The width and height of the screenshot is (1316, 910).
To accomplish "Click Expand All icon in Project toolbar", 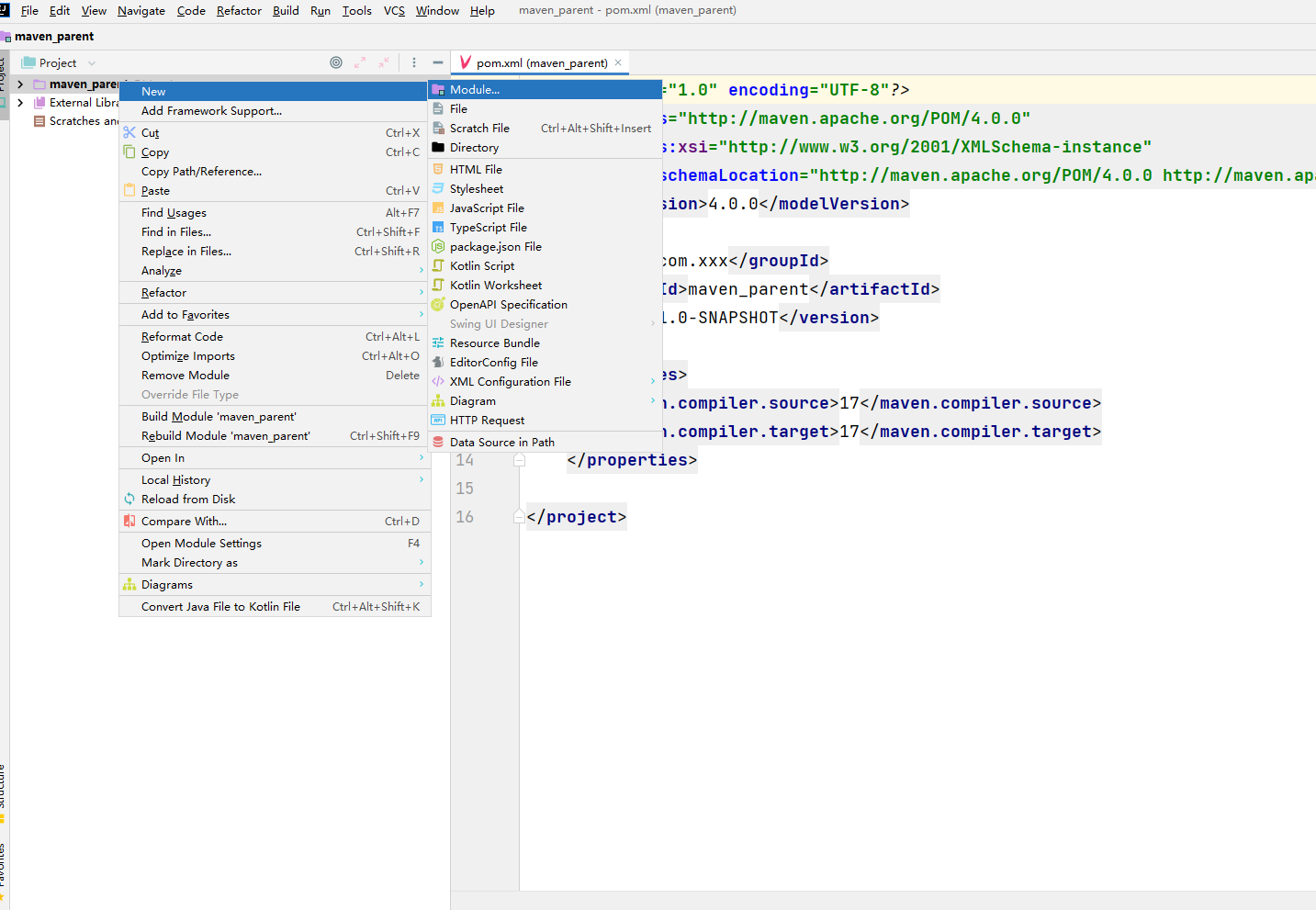I will [360, 62].
